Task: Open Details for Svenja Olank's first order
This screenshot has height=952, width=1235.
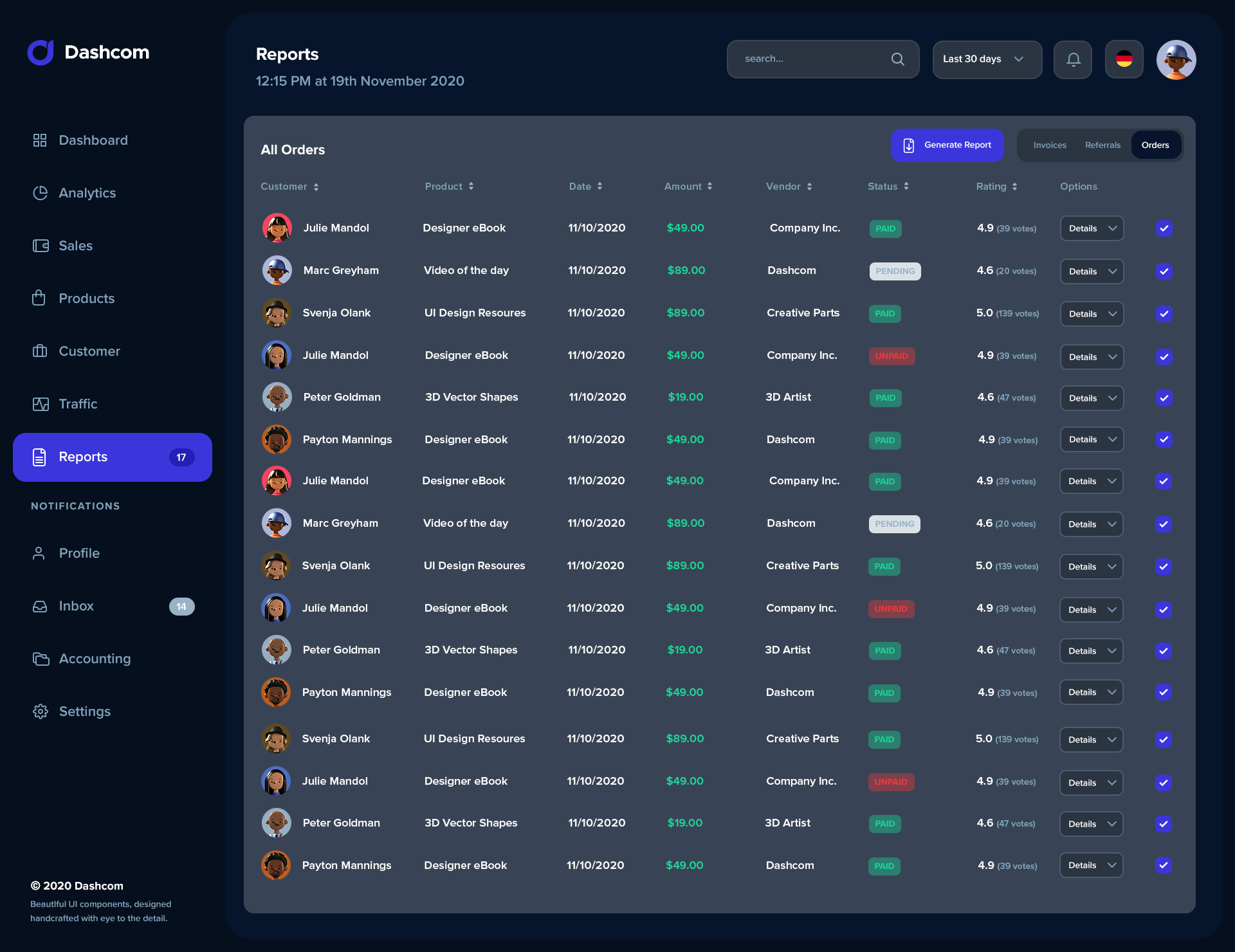Action: coord(1091,314)
